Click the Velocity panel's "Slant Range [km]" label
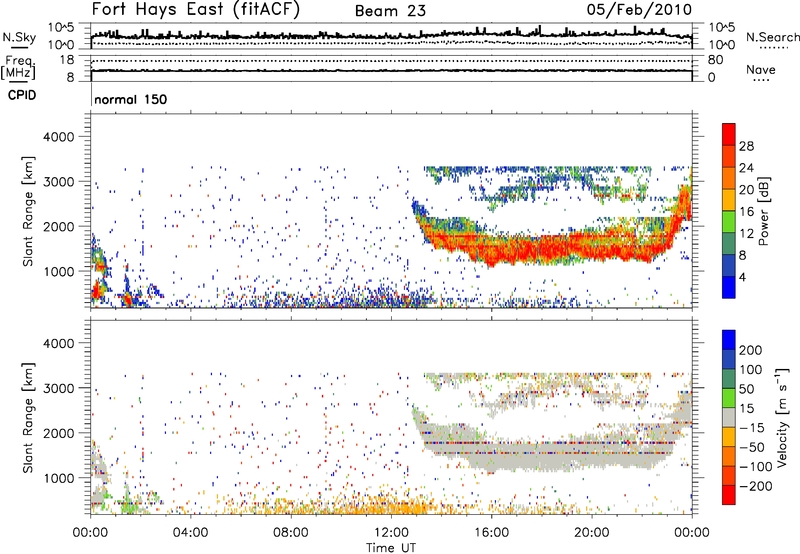Screen dimensions: 800x554 pos(28,417)
